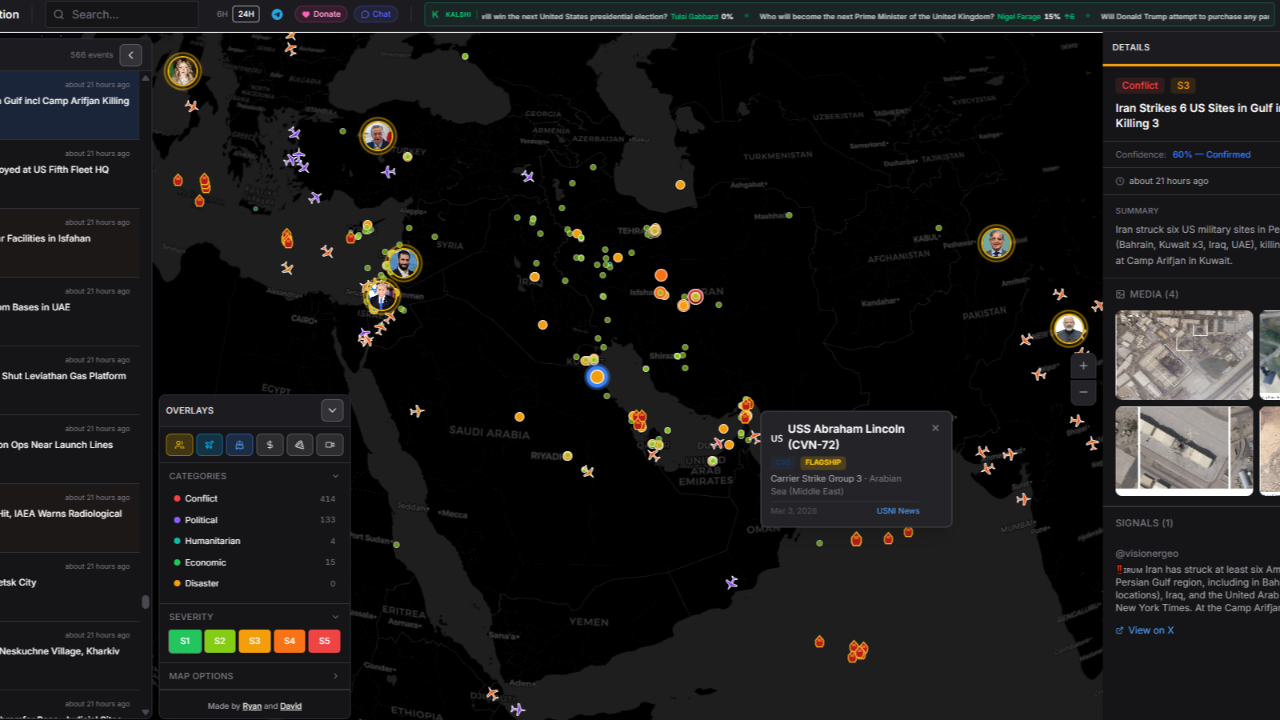Close the USS Abraham Lincoln popup
The image size is (1280, 720).
point(935,428)
